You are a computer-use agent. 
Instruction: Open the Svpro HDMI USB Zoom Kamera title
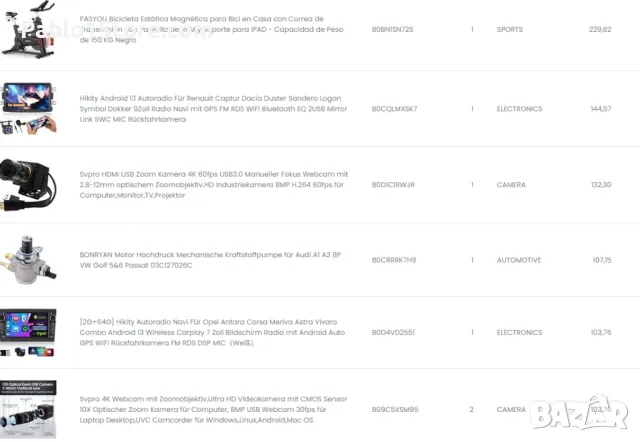(214, 184)
